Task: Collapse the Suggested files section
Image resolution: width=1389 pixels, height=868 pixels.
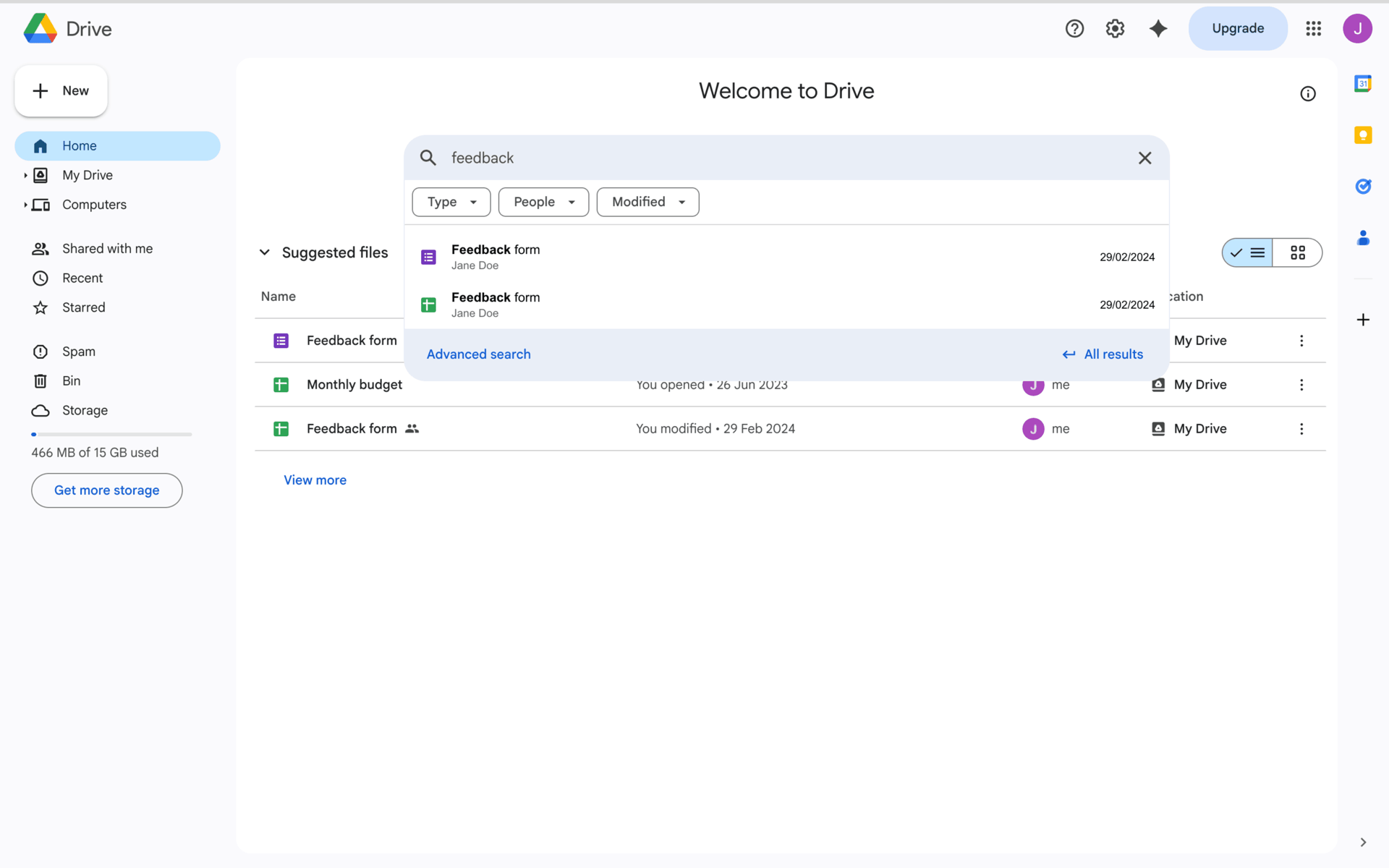Action: 265,252
